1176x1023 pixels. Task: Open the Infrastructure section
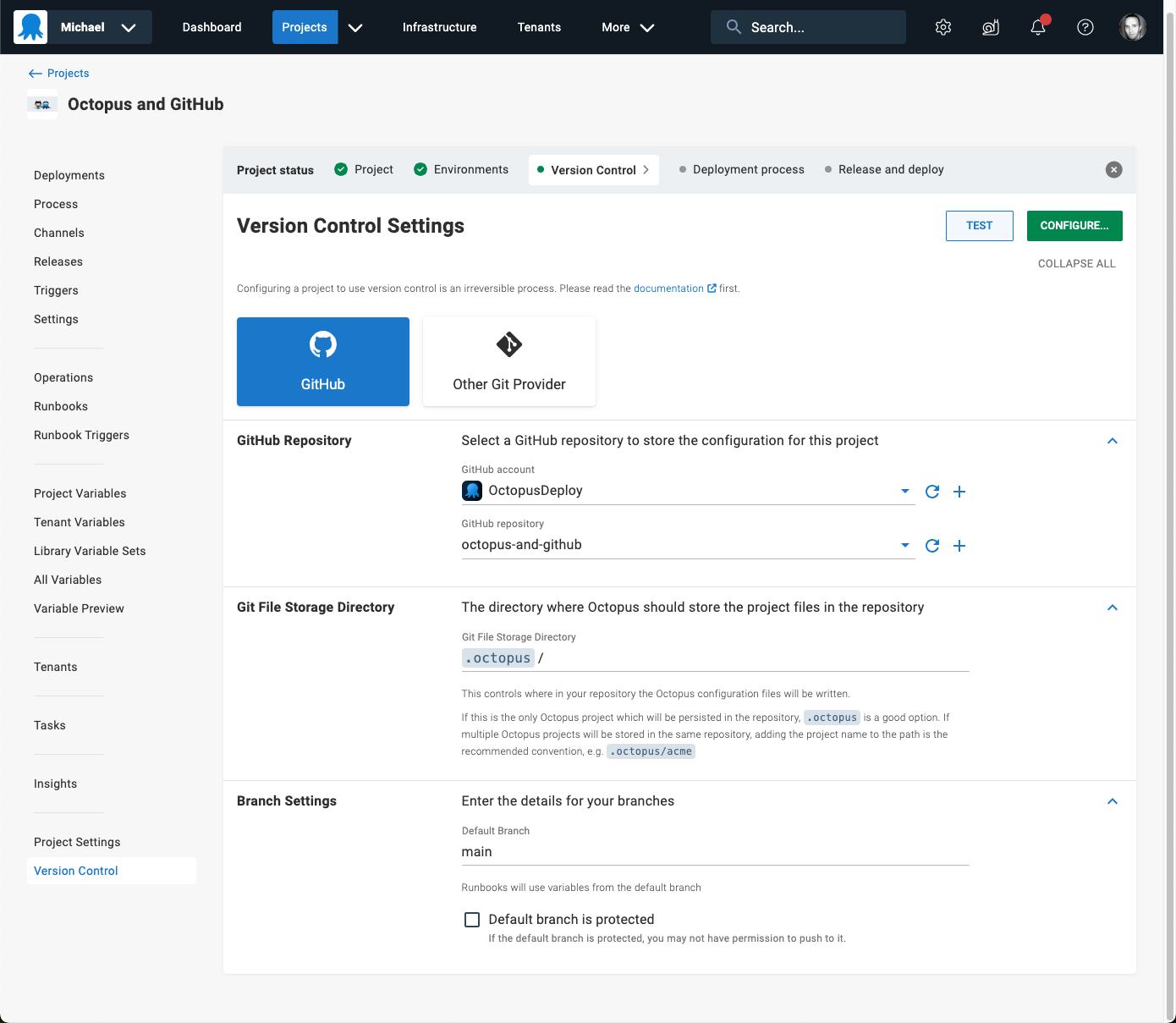439,27
